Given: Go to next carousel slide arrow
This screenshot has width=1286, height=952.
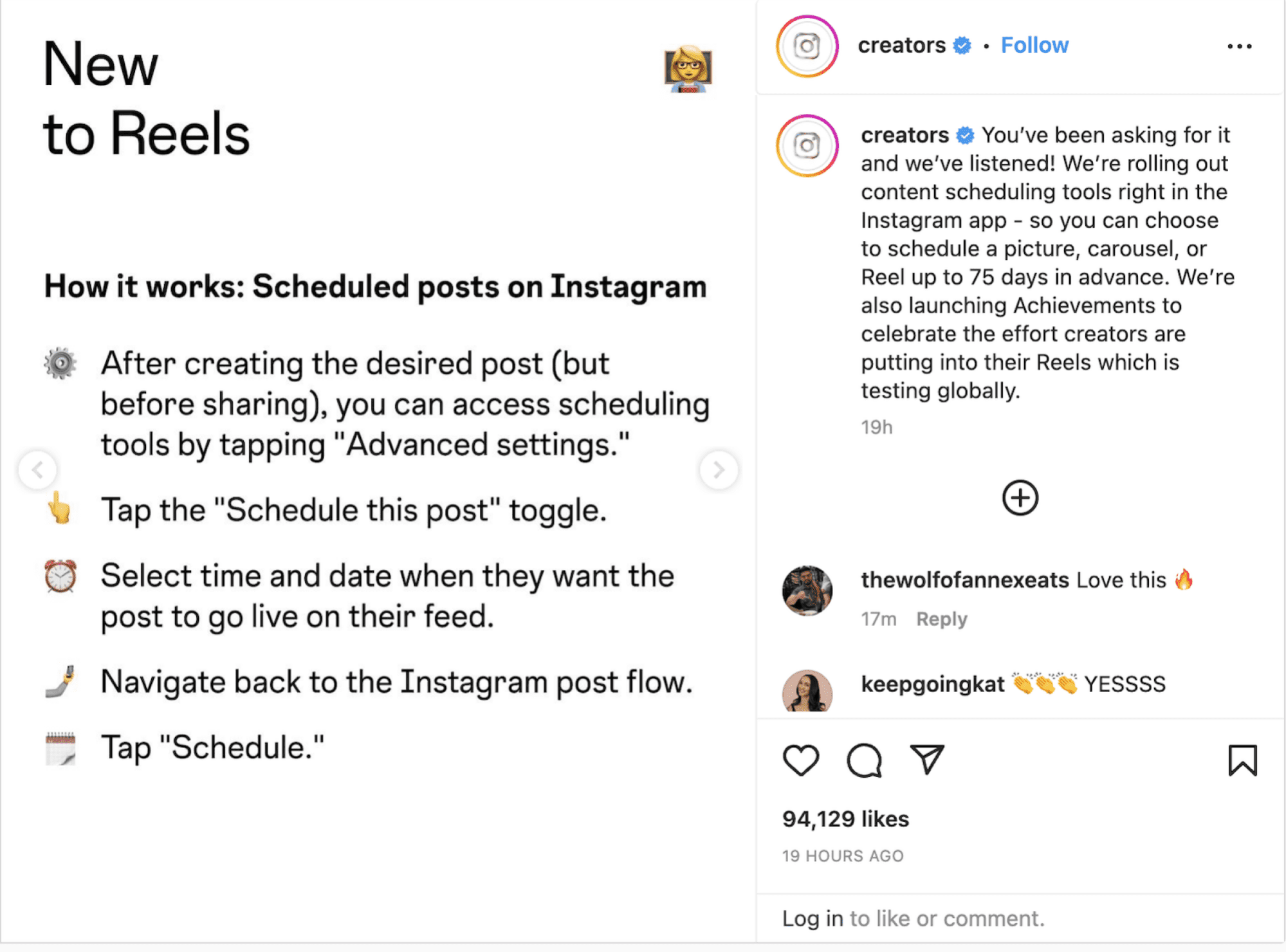Looking at the screenshot, I should tap(719, 470).
